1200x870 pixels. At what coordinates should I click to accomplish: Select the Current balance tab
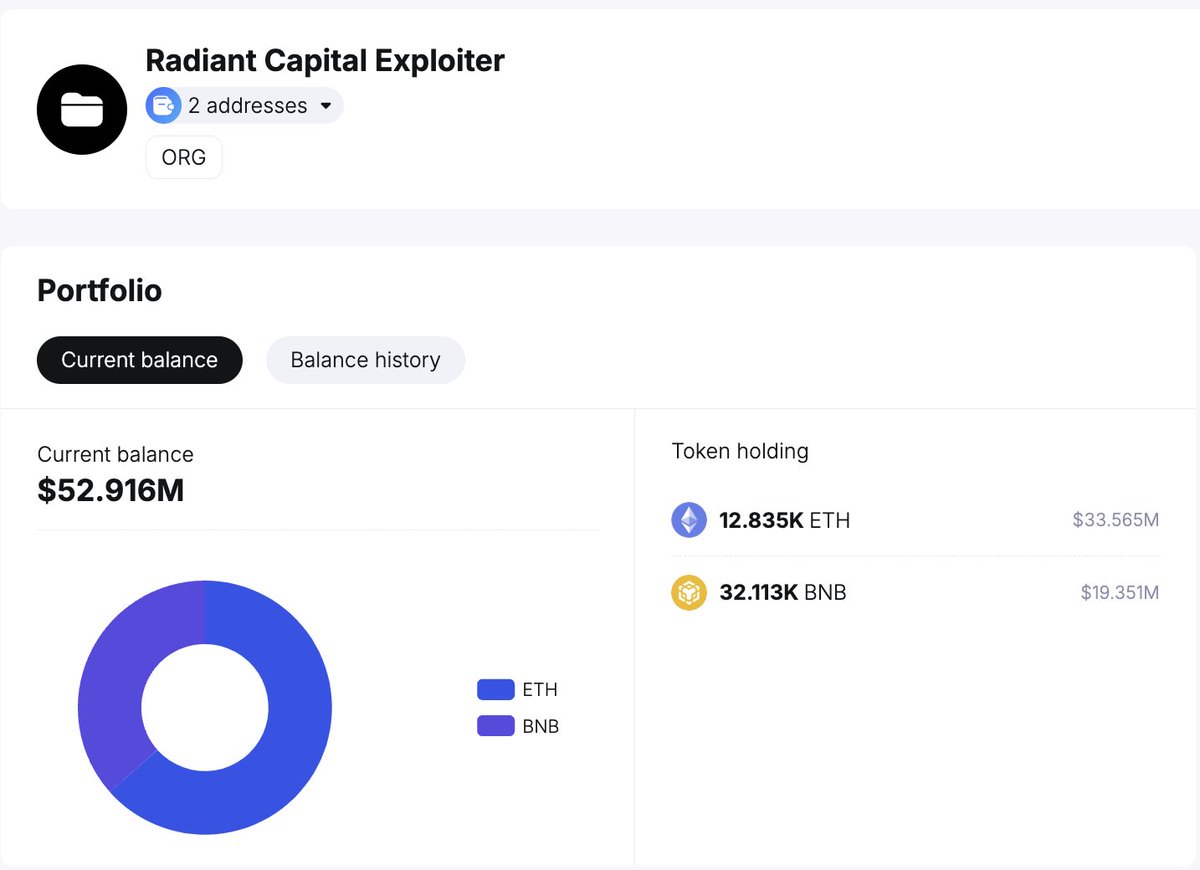tap(139, 360)
